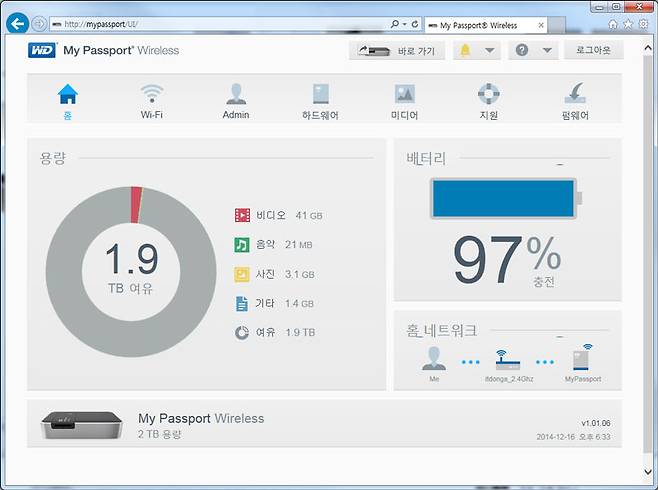This screenshot has width=658, height=490.
Task: Click the 비디오 (Video) 41 GB entry
Action: (278, 215)
